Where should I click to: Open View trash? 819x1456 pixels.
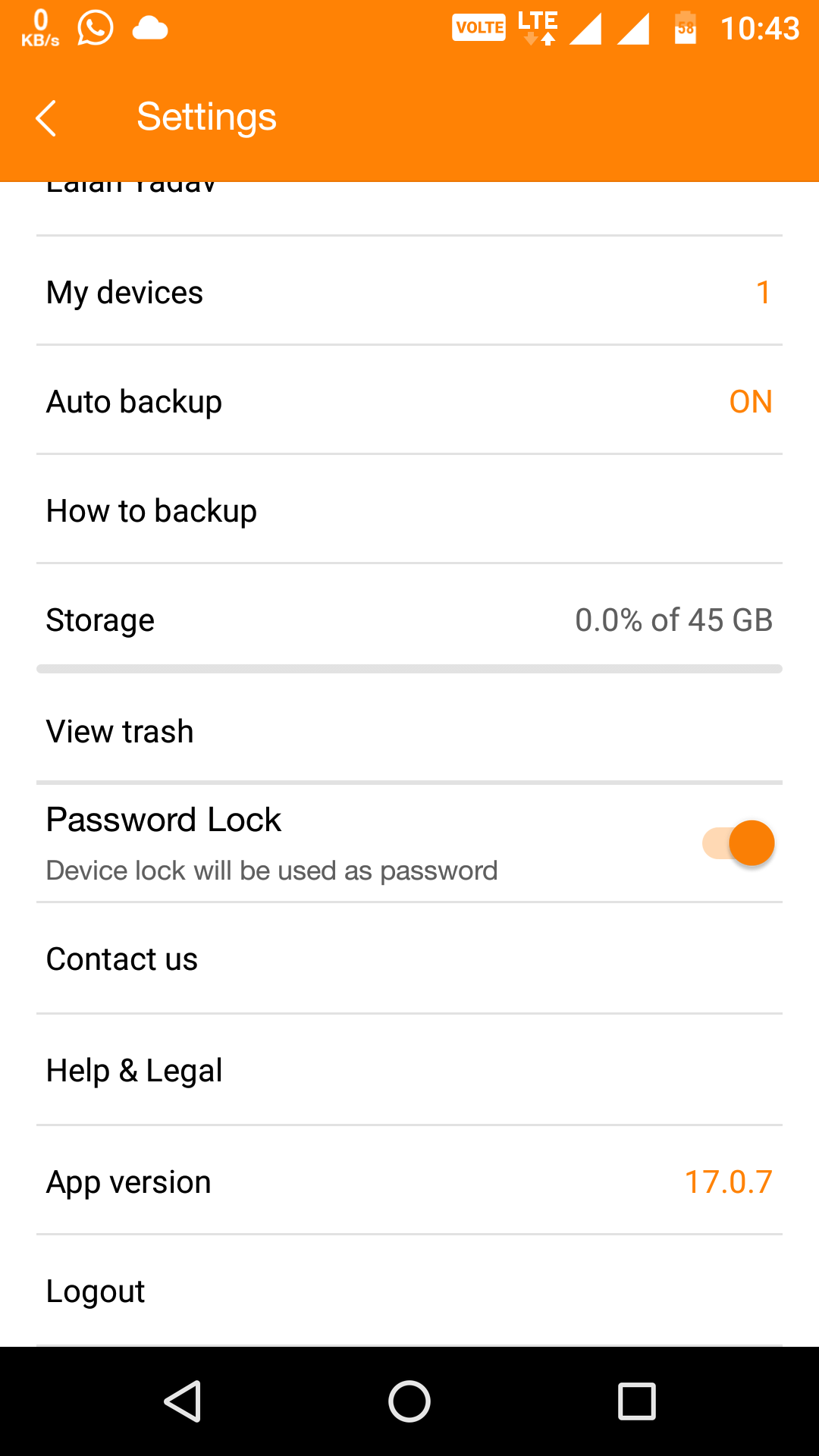point(409,732)
